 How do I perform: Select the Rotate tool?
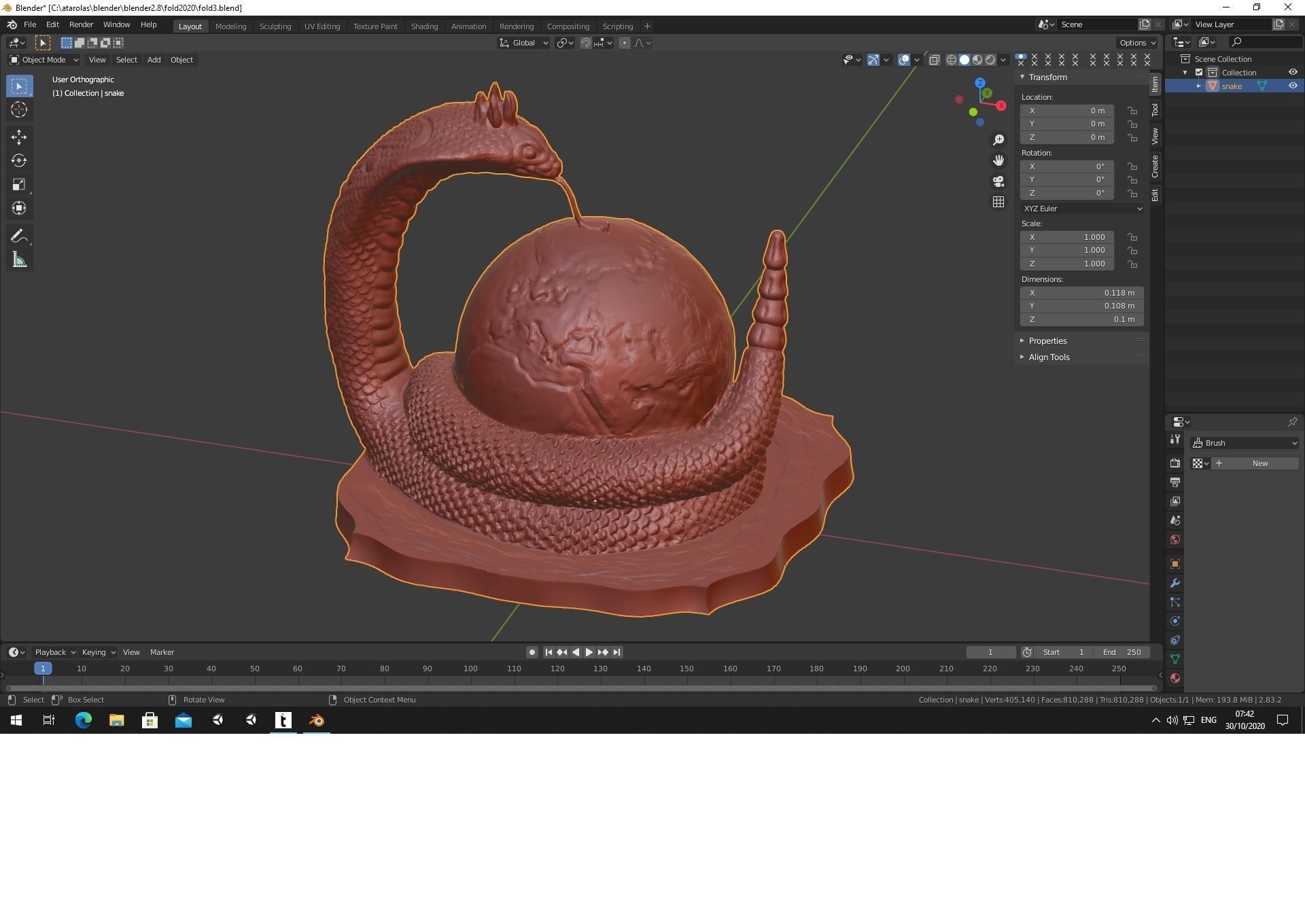[19, 161]
